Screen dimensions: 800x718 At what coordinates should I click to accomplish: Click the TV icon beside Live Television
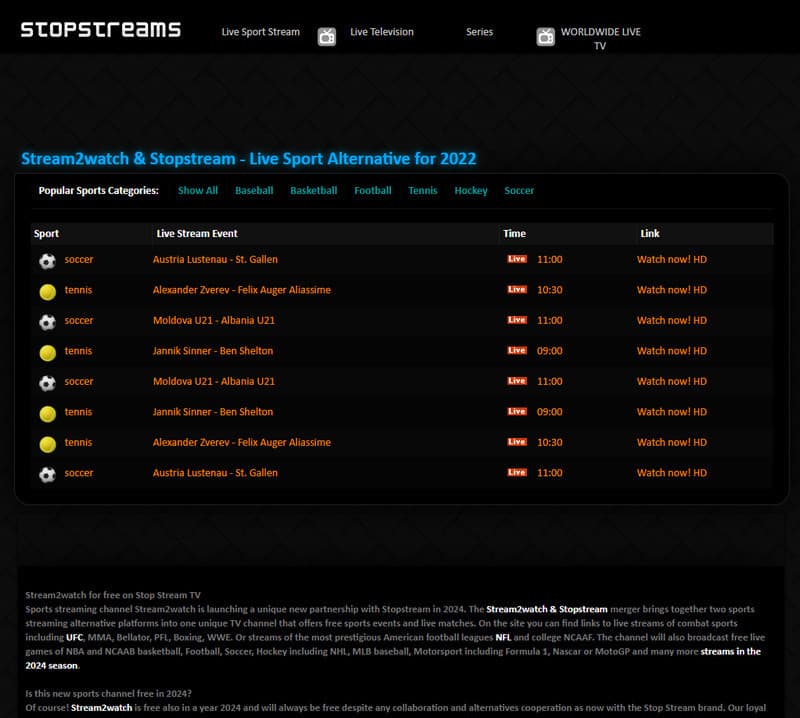[x=327, y=37]
